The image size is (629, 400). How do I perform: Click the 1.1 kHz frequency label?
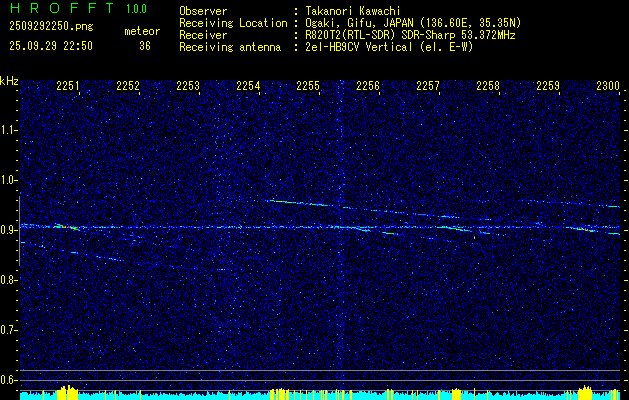point(8,130)
